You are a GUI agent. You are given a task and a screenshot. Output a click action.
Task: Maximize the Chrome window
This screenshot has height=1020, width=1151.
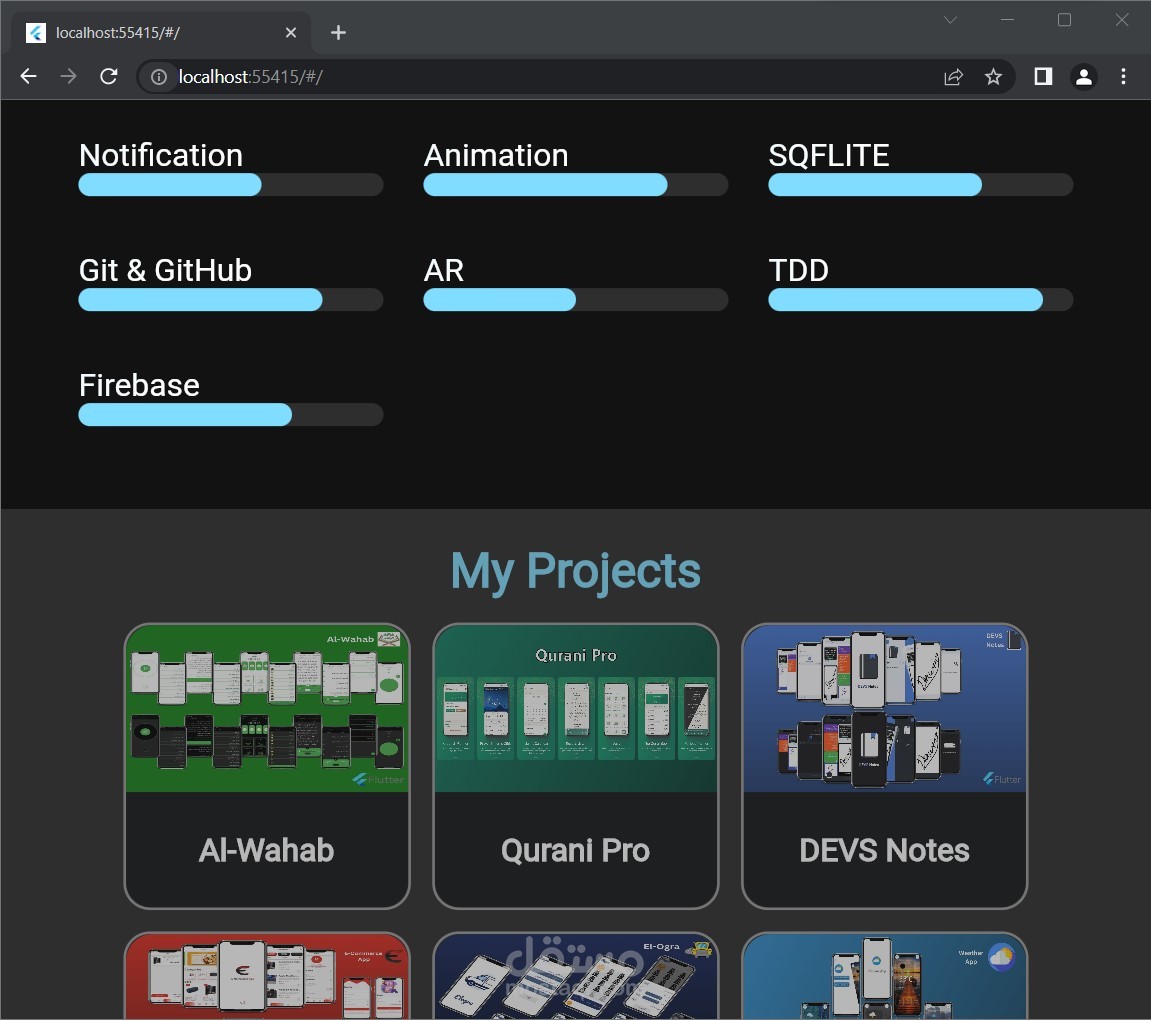coord(1064,20)
